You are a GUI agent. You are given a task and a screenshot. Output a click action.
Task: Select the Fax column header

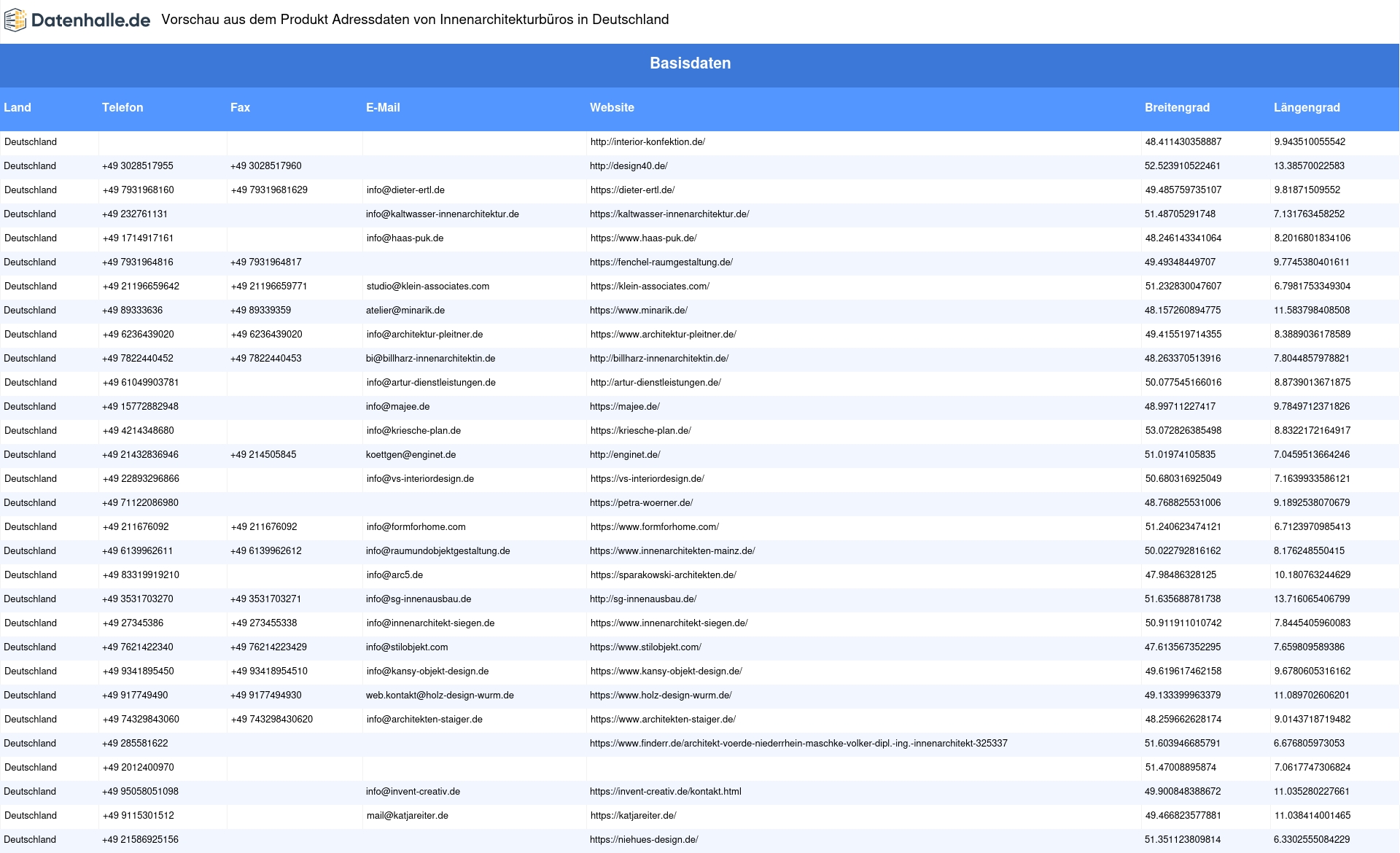pos(240,107)
